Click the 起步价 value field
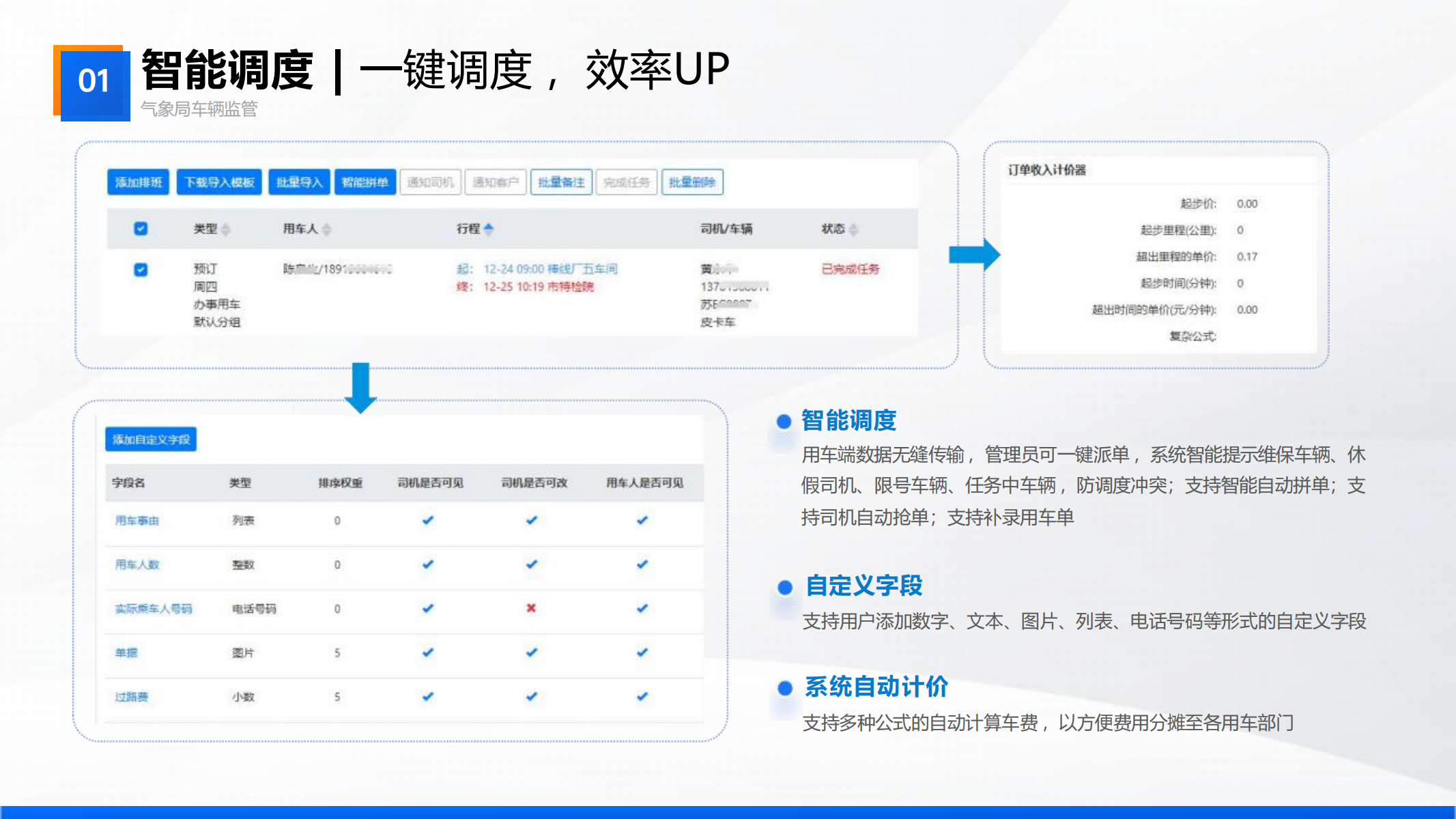This screenshot has width=1456, height=819. (1247, 203)
